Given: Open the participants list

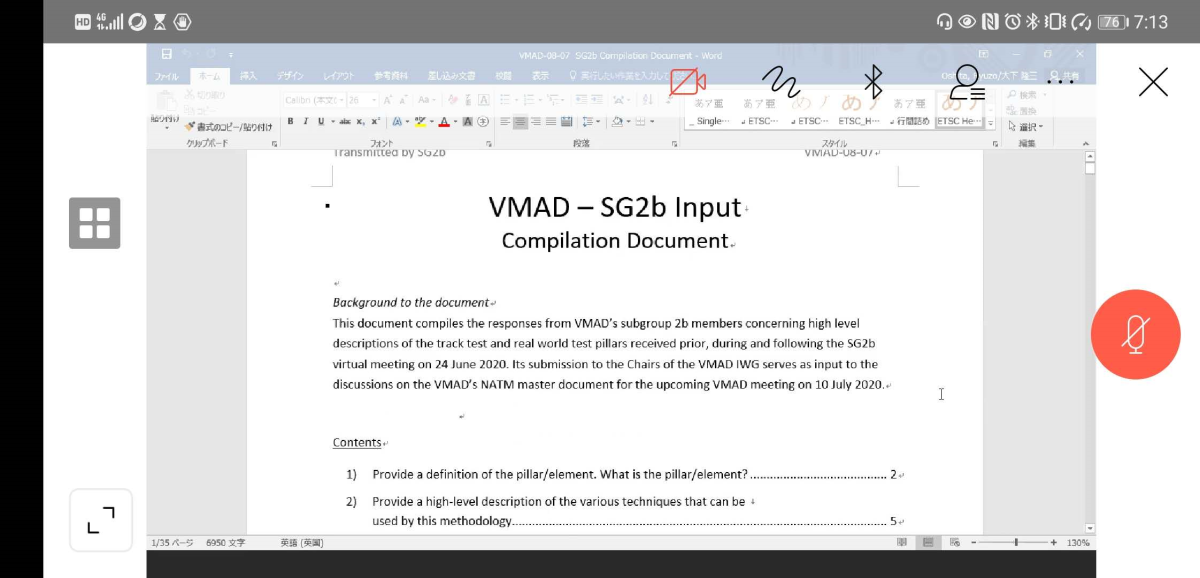Looking at the screenshot, I should [967, 82].
